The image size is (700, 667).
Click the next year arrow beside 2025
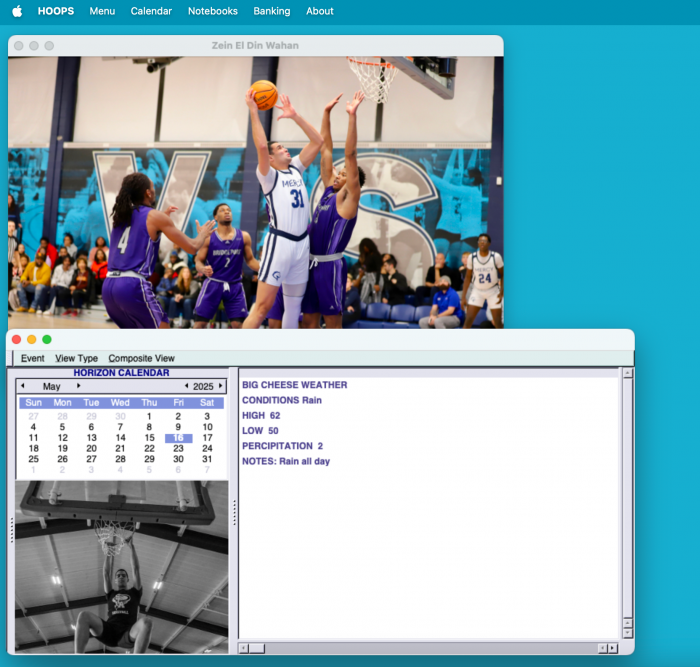[x=221, y=386]
